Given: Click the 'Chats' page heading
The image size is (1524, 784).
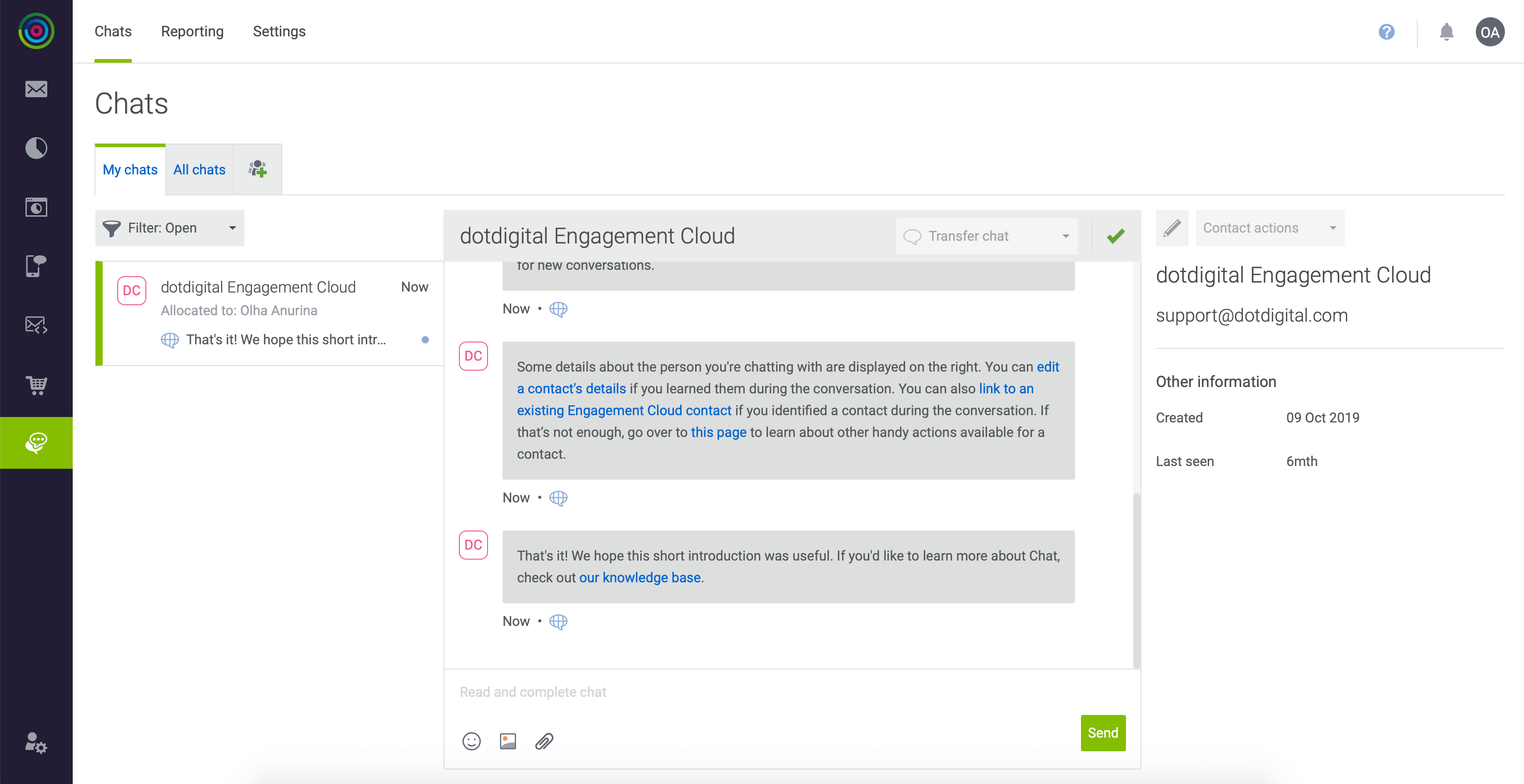Looking at the screenshot, I should point(131,104).
